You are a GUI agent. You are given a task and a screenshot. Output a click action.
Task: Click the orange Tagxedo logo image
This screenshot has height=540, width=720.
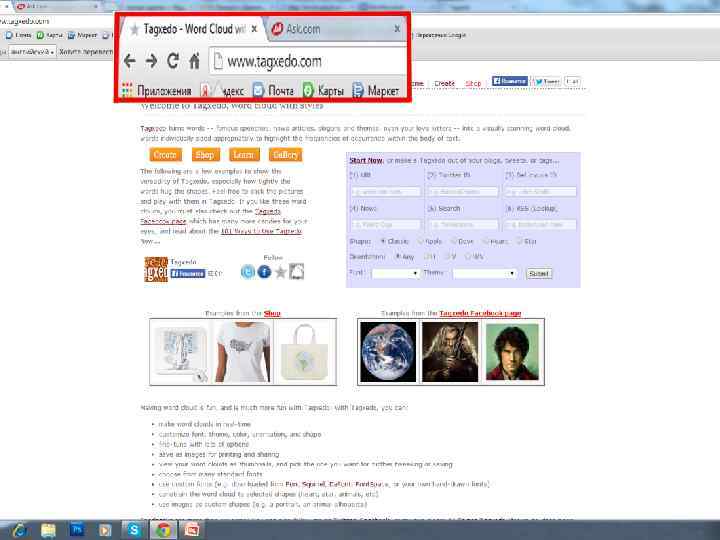[x=156, y=269]
